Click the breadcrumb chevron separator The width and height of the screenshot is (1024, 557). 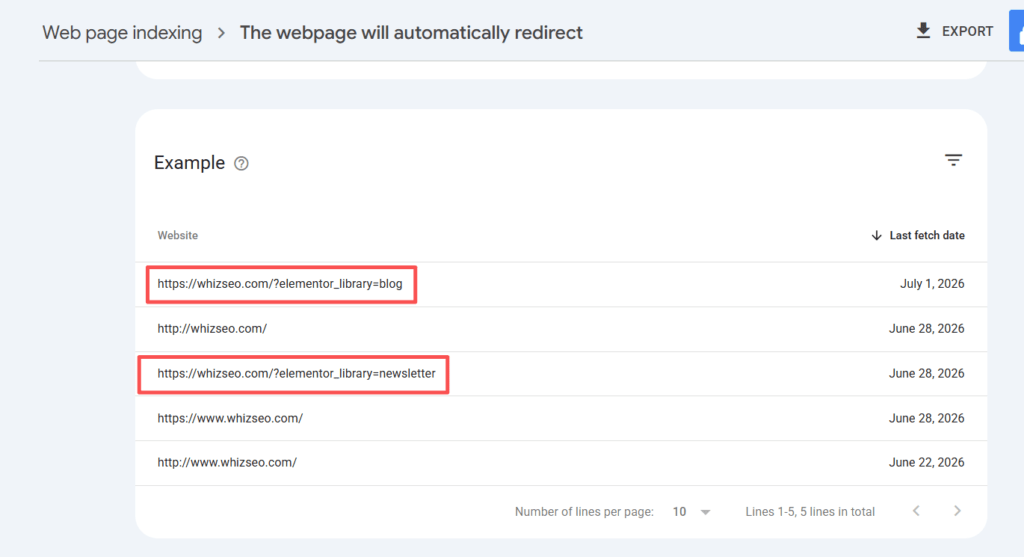(221, 33)
